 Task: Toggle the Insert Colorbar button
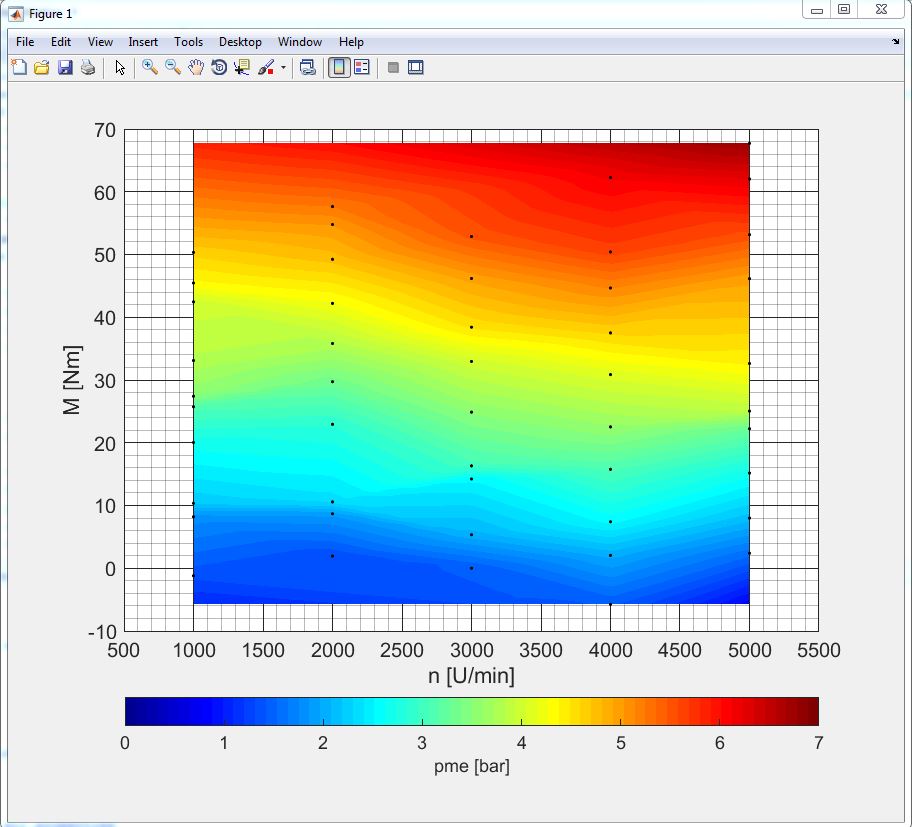tap(339, 68)
